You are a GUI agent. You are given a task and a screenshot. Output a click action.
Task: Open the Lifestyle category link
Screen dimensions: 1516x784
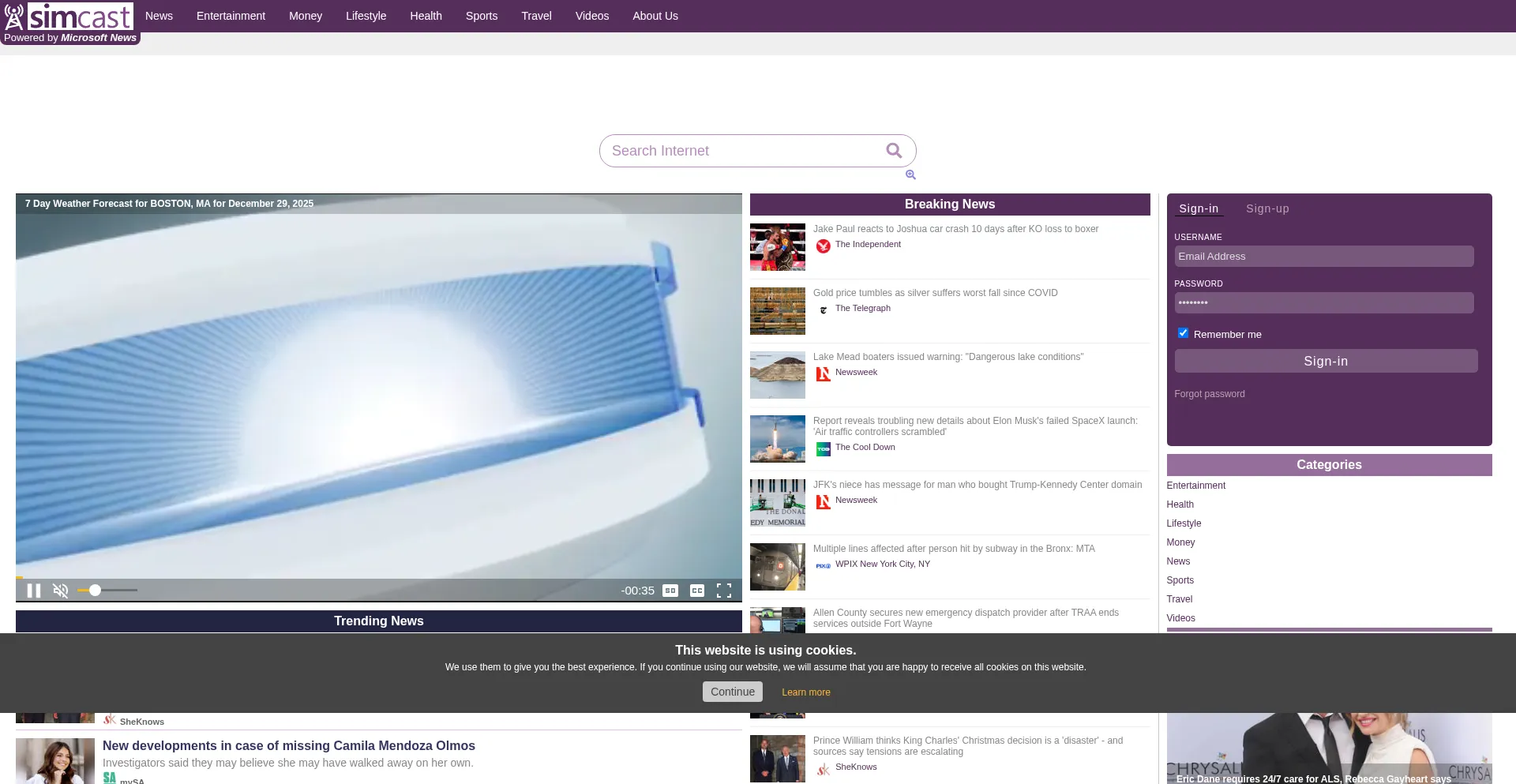(x=1184, y=523)
